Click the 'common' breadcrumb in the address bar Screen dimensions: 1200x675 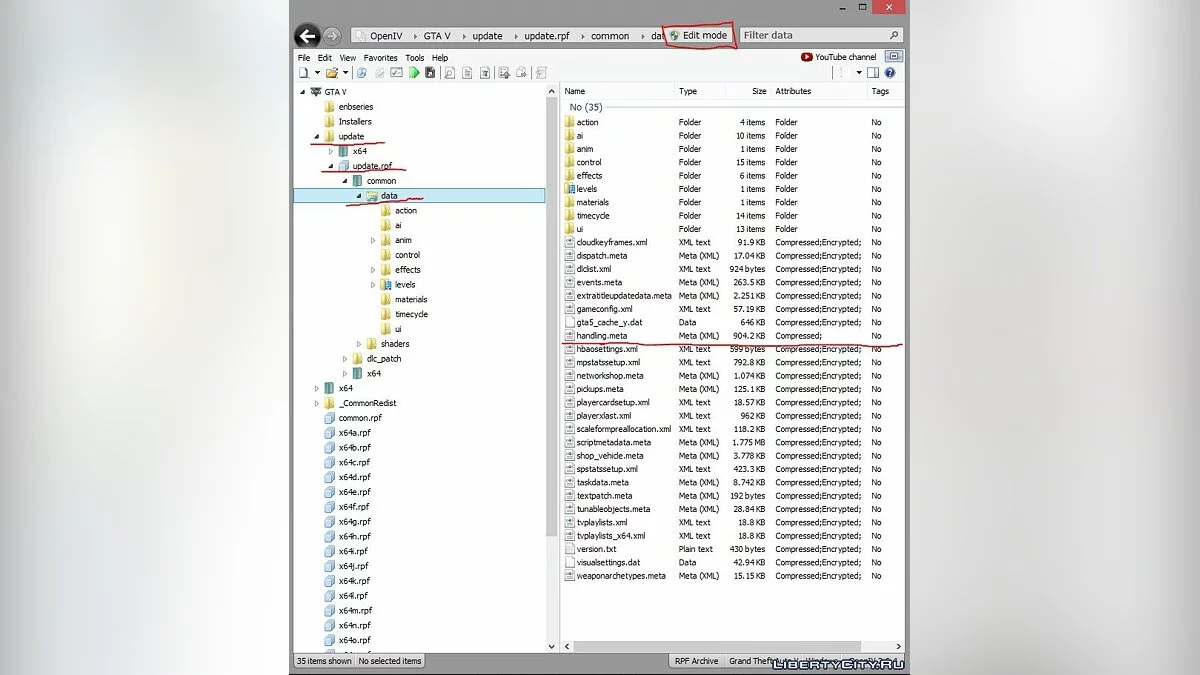(610, 36)
